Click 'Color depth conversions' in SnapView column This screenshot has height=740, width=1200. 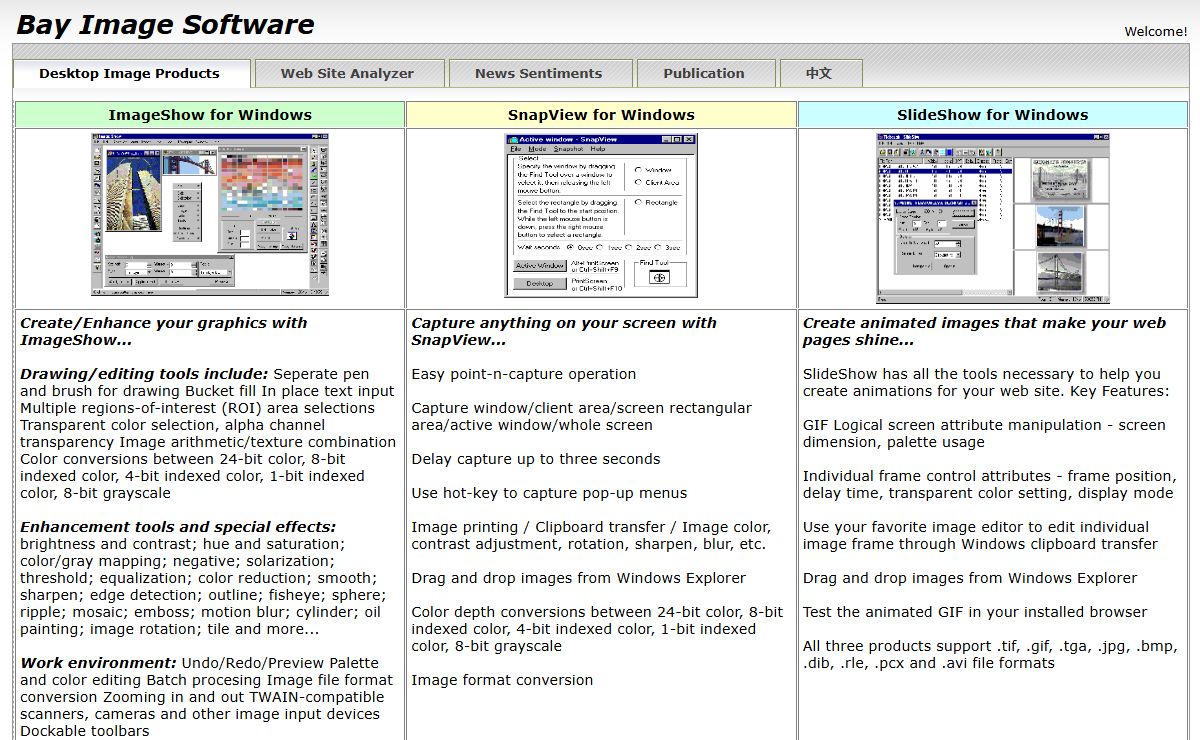pos(597,629)
